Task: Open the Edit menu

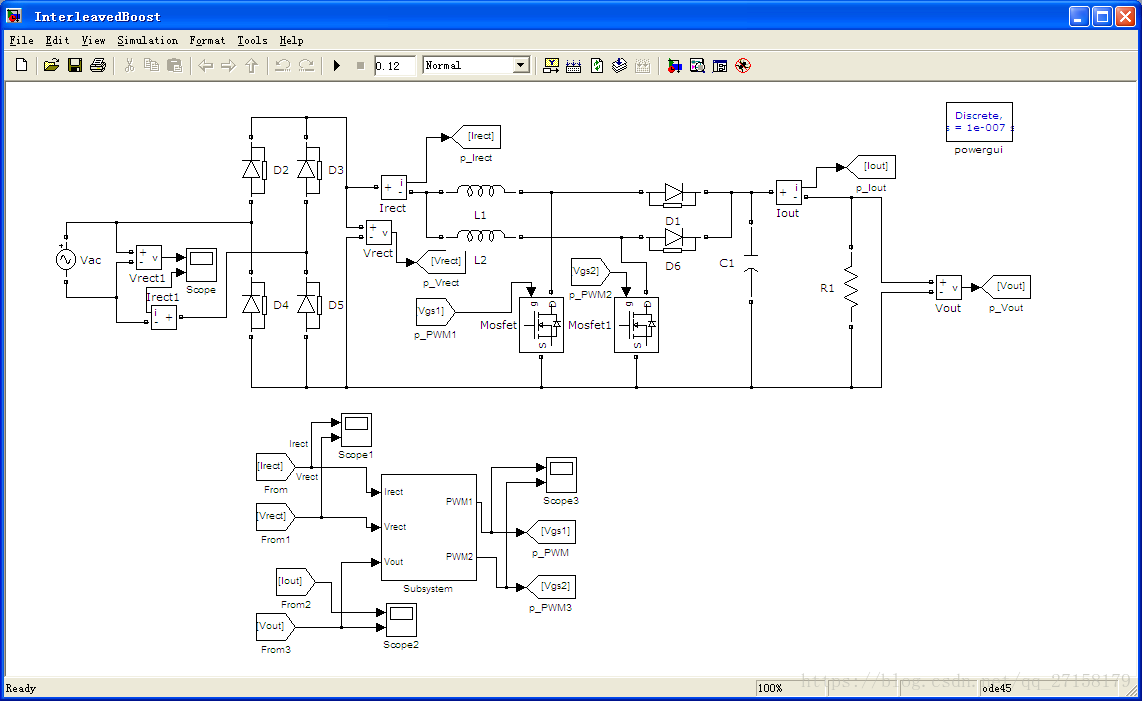Action: (x=57, y=41)
